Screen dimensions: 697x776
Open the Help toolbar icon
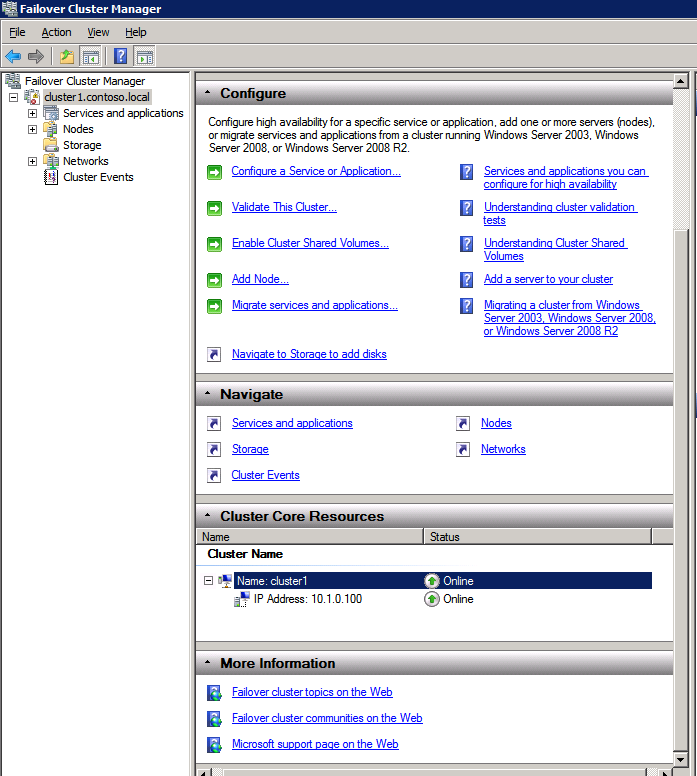pyautogui.click(x=120, y=56)
